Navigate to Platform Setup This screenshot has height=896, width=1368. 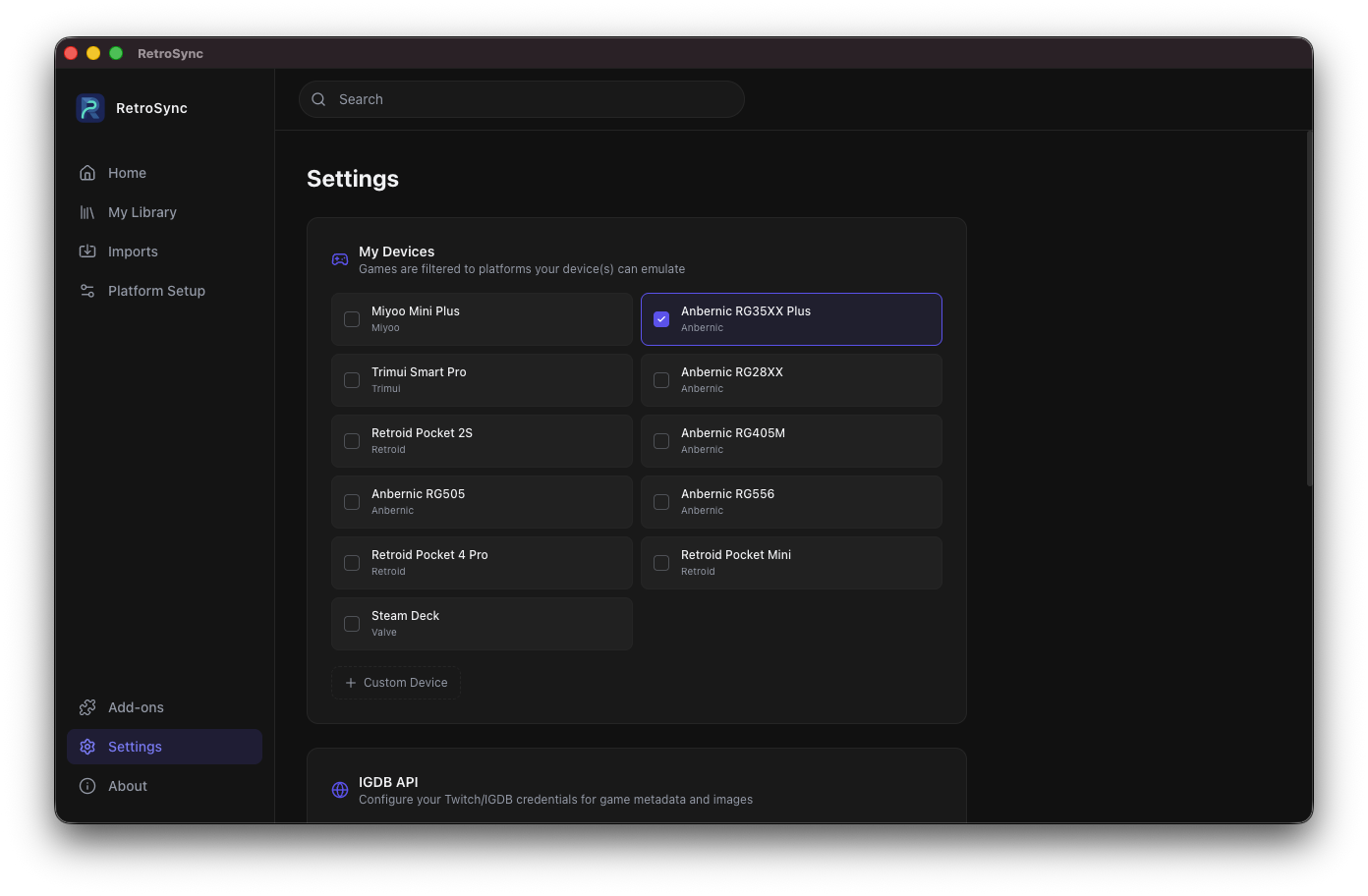164,291
